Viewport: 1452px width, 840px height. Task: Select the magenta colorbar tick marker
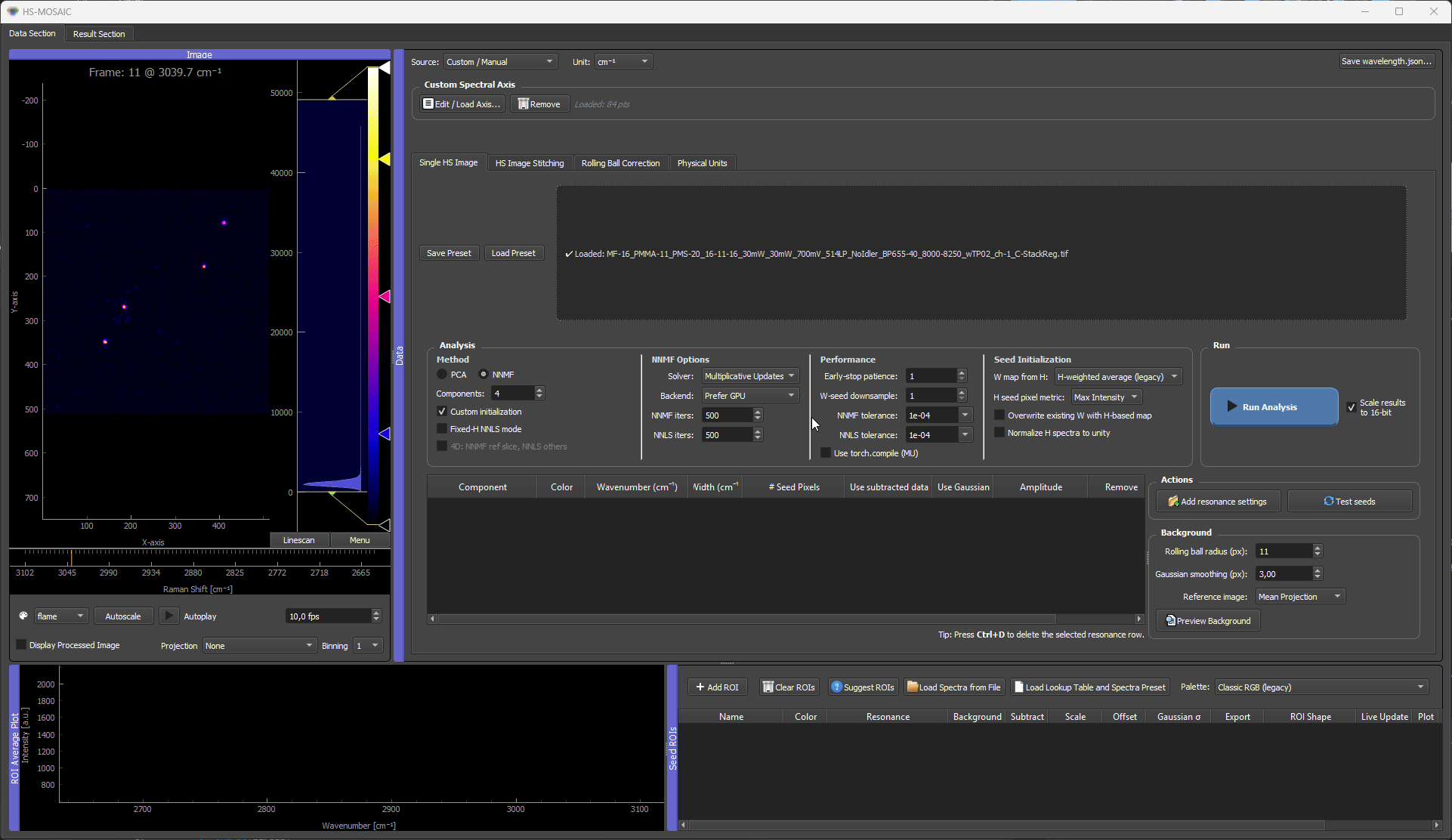(385, 297)
